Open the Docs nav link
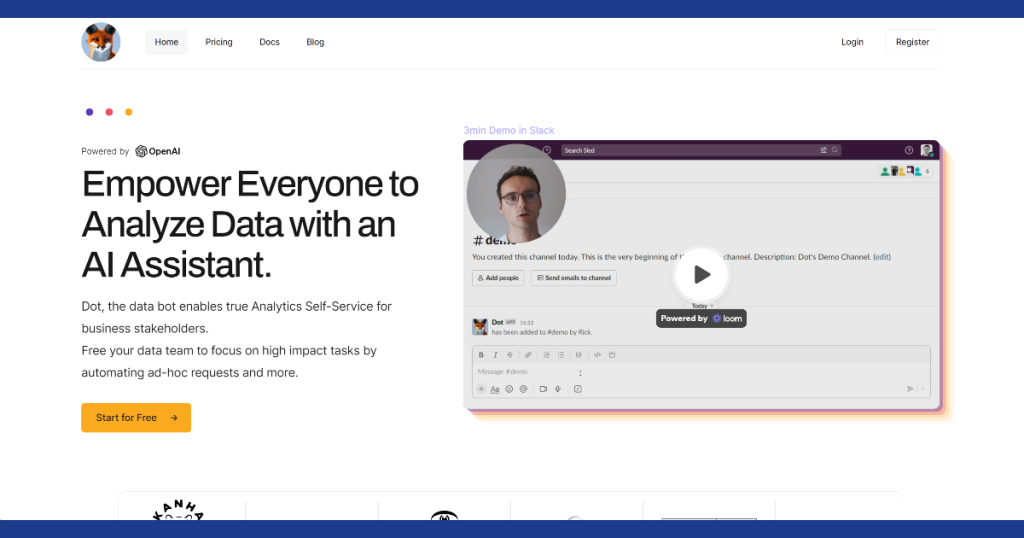 (269, 42)
